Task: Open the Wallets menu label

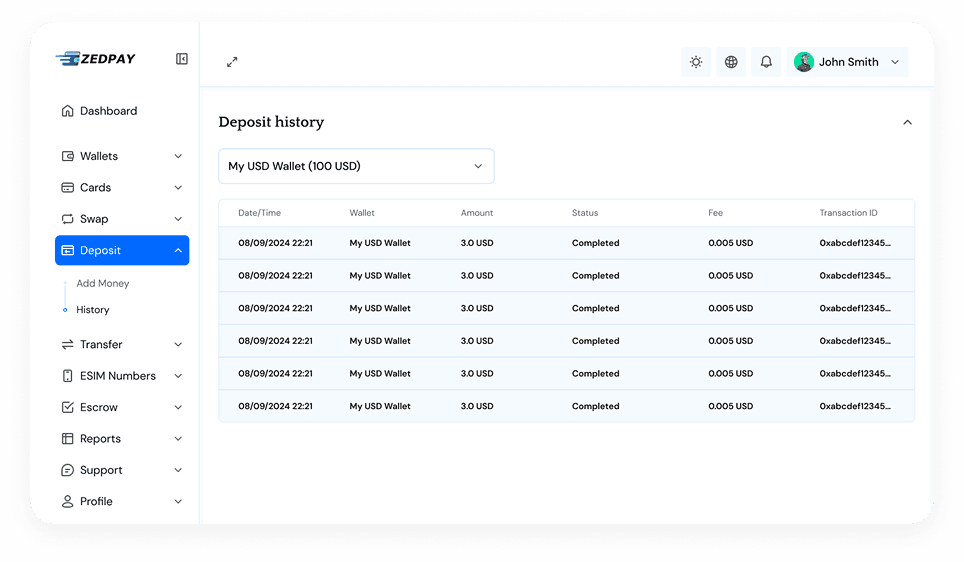Action: click(x=99, y=156)
